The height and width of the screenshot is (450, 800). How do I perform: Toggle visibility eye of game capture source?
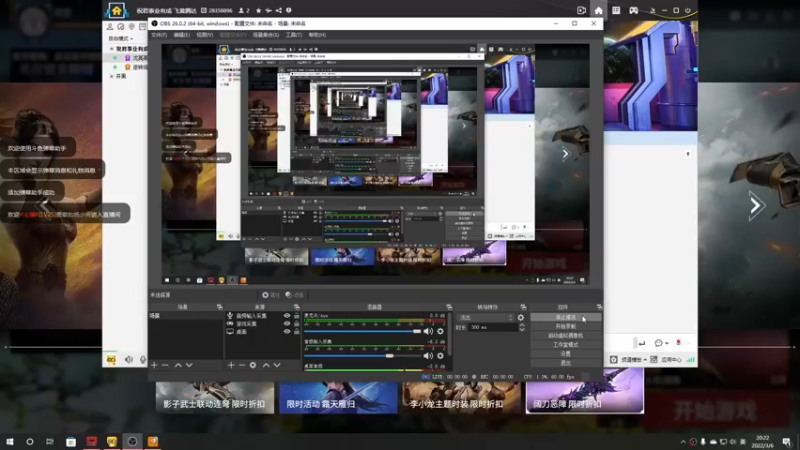287,323
